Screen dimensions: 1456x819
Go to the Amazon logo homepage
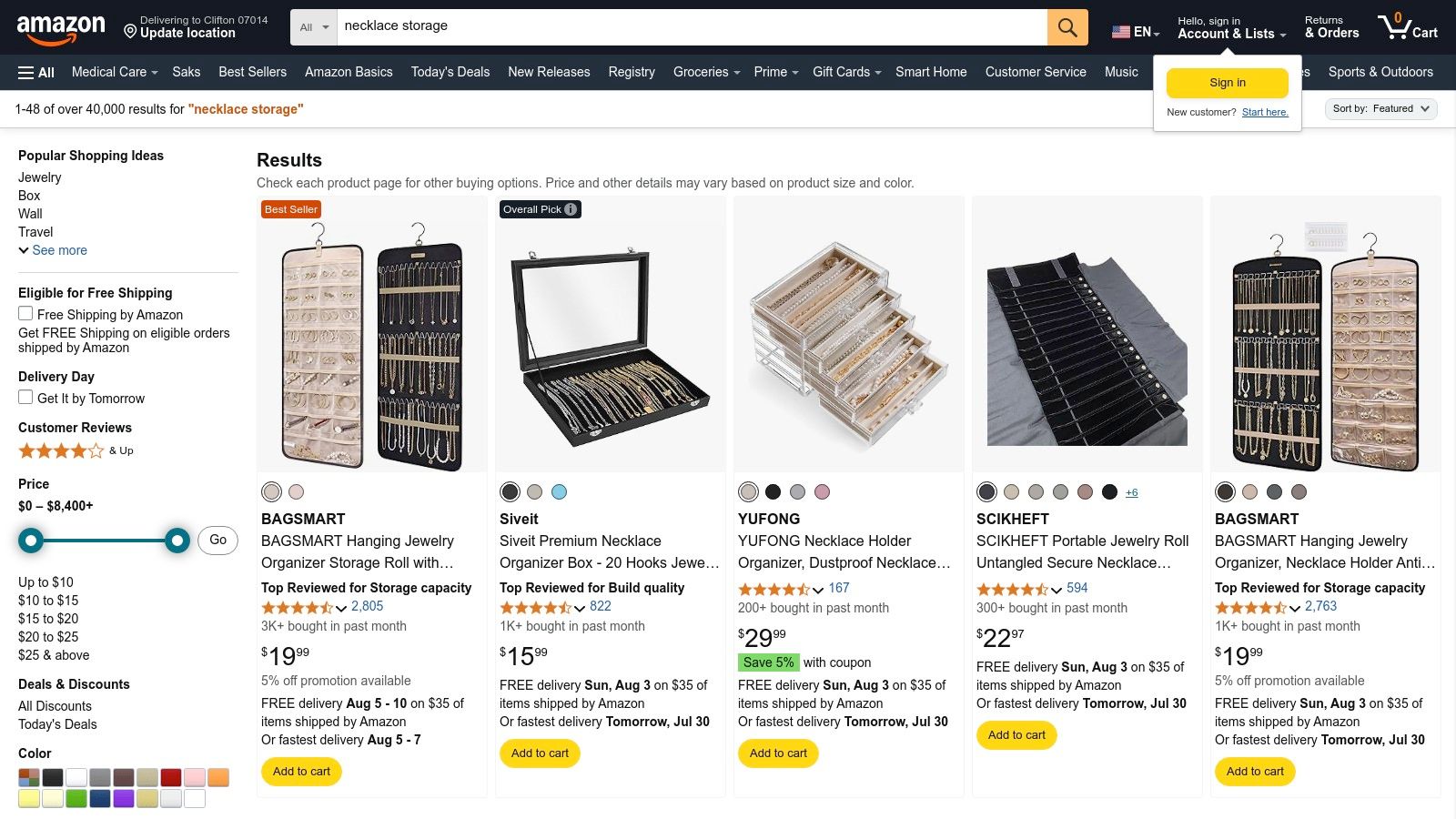click(61, 28)
